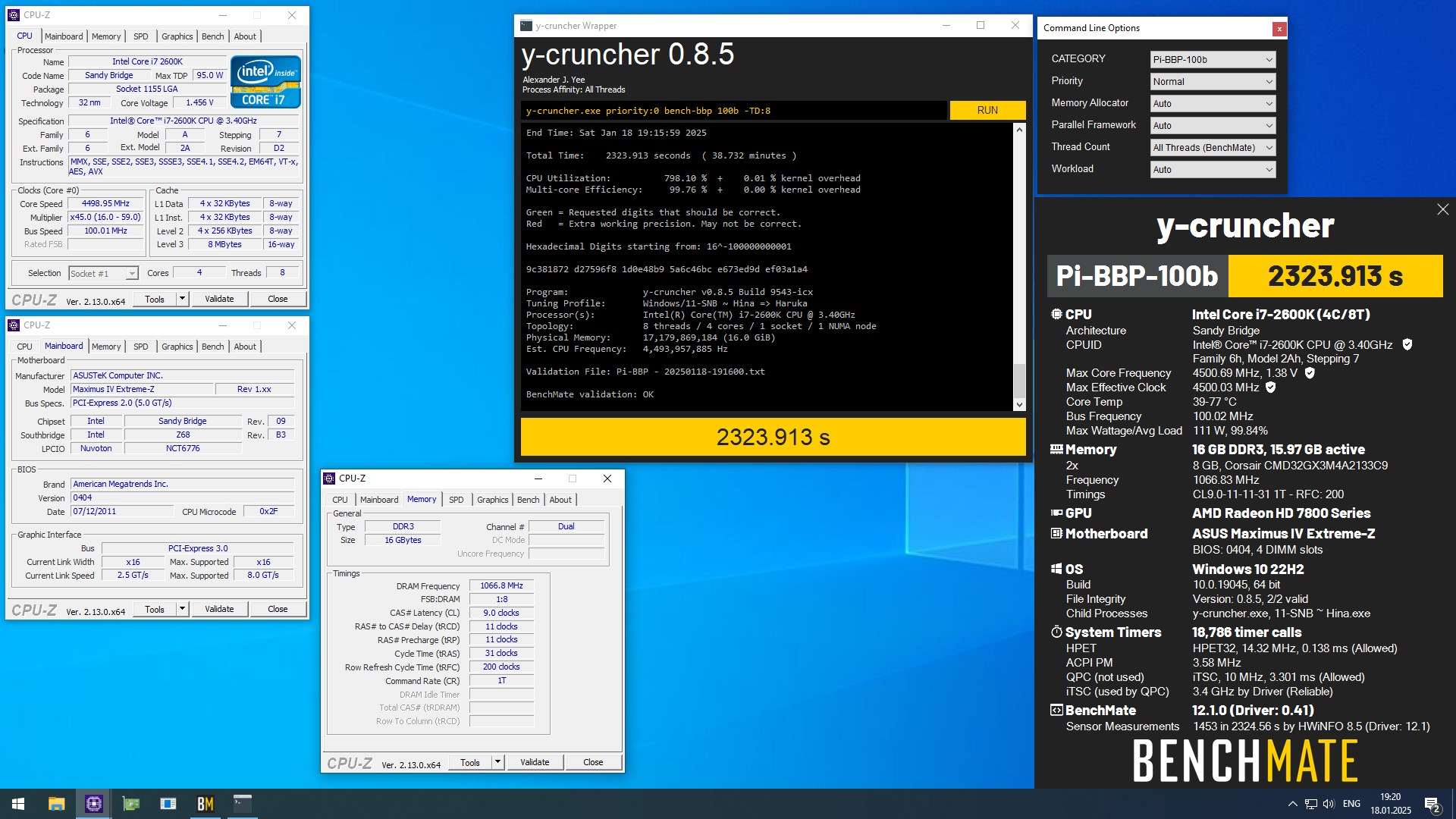This screenshot has width=1456, height=819.
Task: Open Graphics tab in Mainboard CPU-Z window
Action: [177, 347]
